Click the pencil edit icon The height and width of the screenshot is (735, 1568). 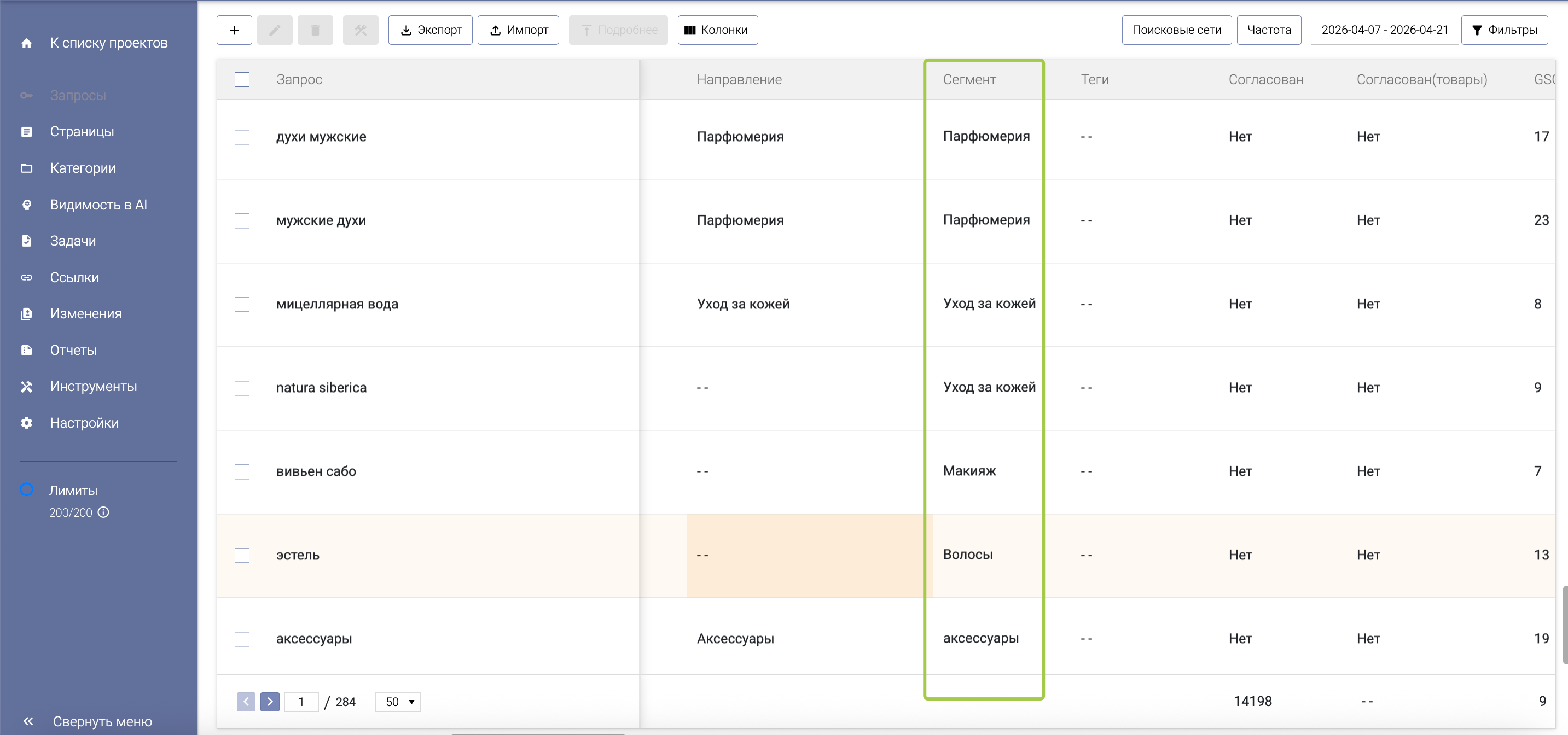275,30
